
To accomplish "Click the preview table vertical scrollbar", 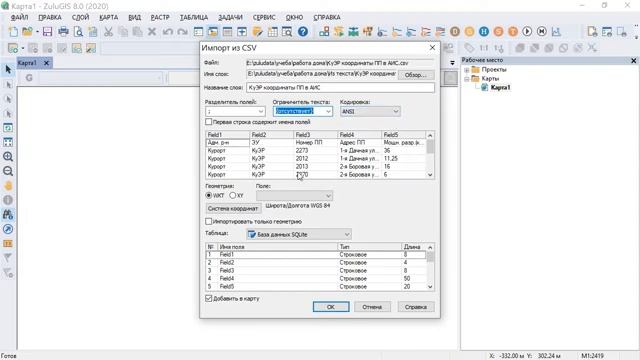I will click(x=430, y=155).
